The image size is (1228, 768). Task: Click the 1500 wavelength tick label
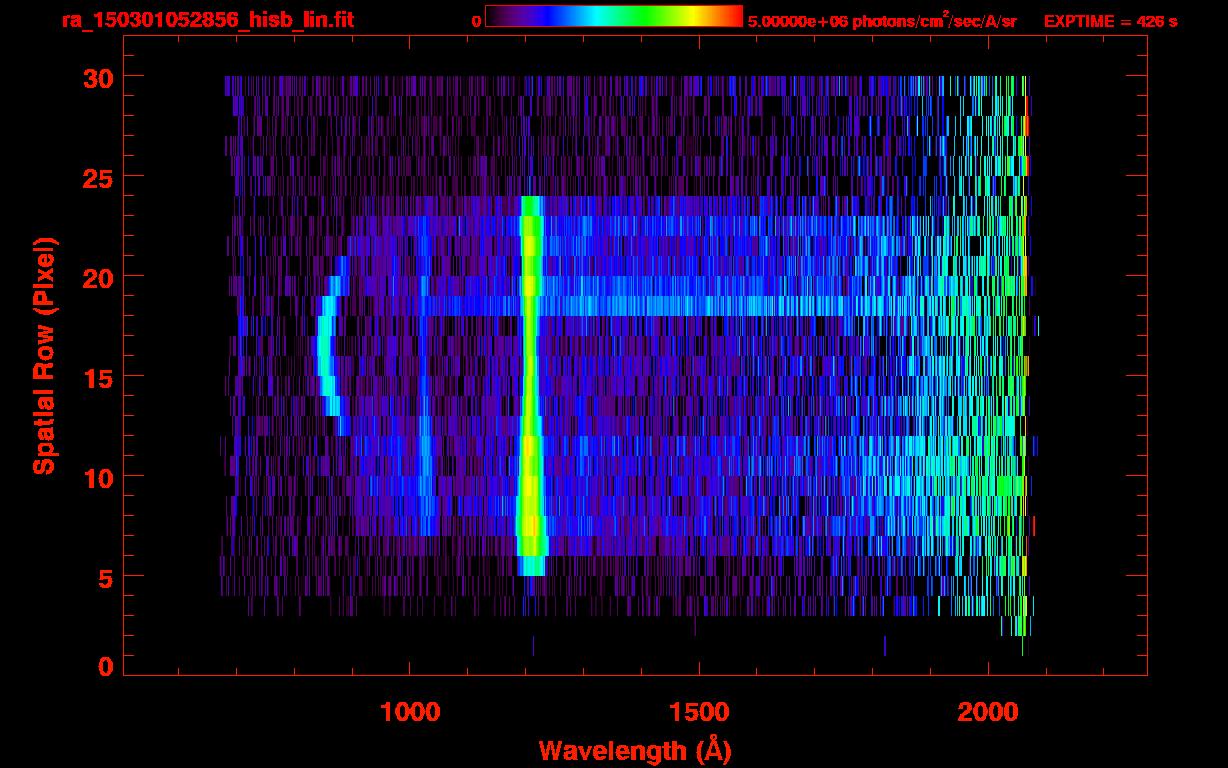point(698,712)
